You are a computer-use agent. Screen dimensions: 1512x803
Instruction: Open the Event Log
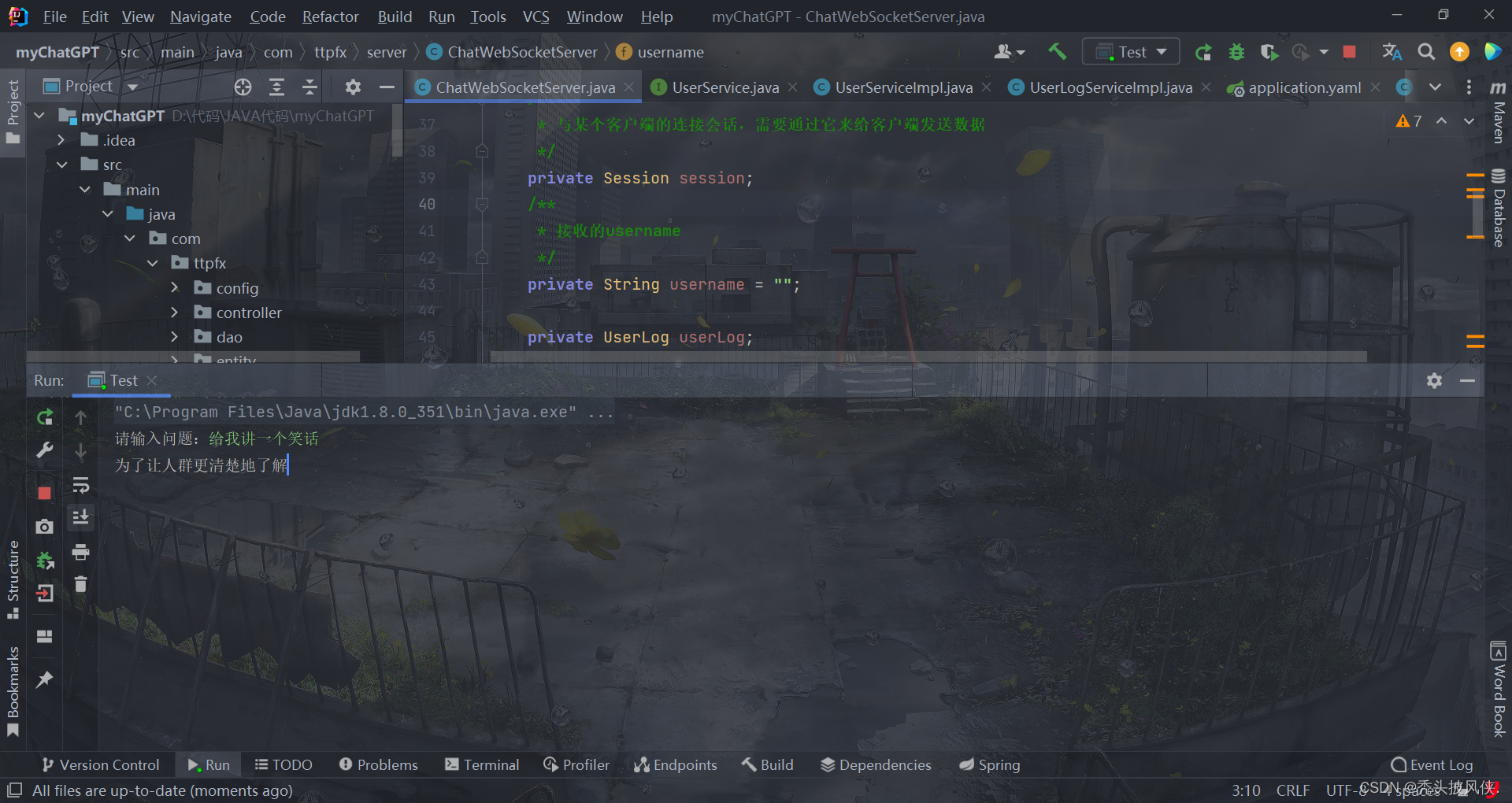(x=1432, y=764)
